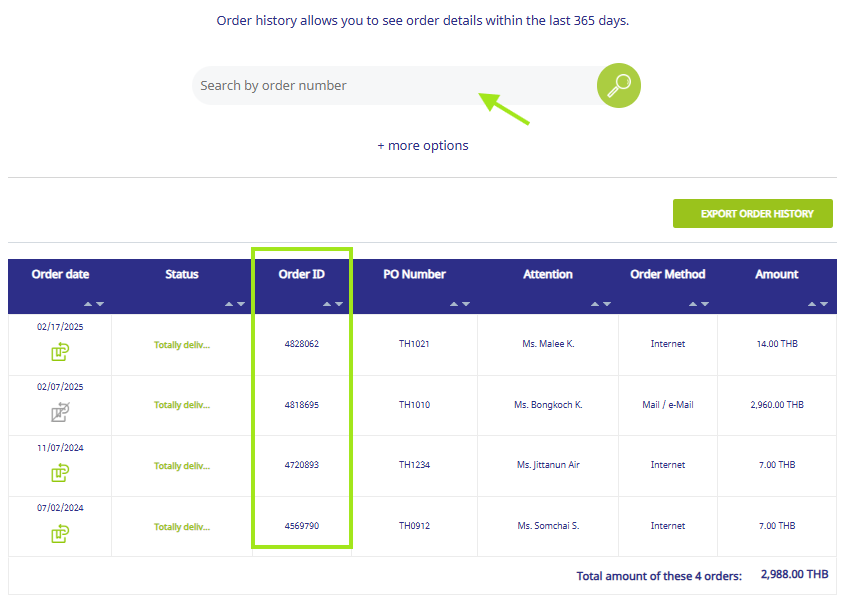Click disabled reorder icon for 02/07/2025 order
The height and width of the screenshot is (601, 844).
click(60, 411)
